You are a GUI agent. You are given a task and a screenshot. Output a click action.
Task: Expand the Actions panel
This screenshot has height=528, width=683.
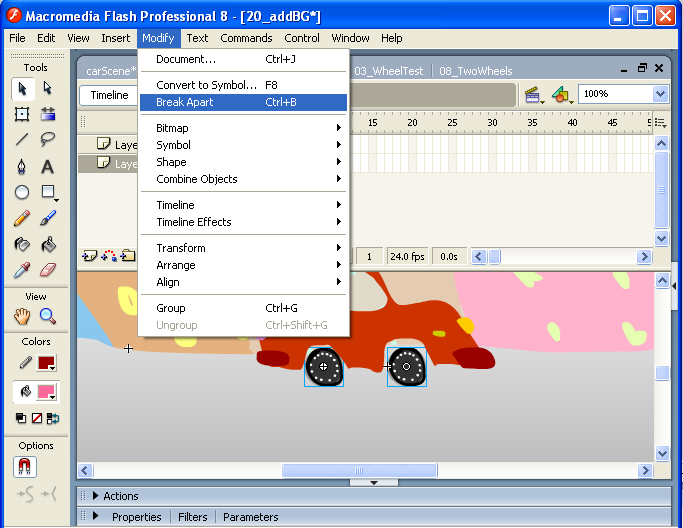pos(96,496)
